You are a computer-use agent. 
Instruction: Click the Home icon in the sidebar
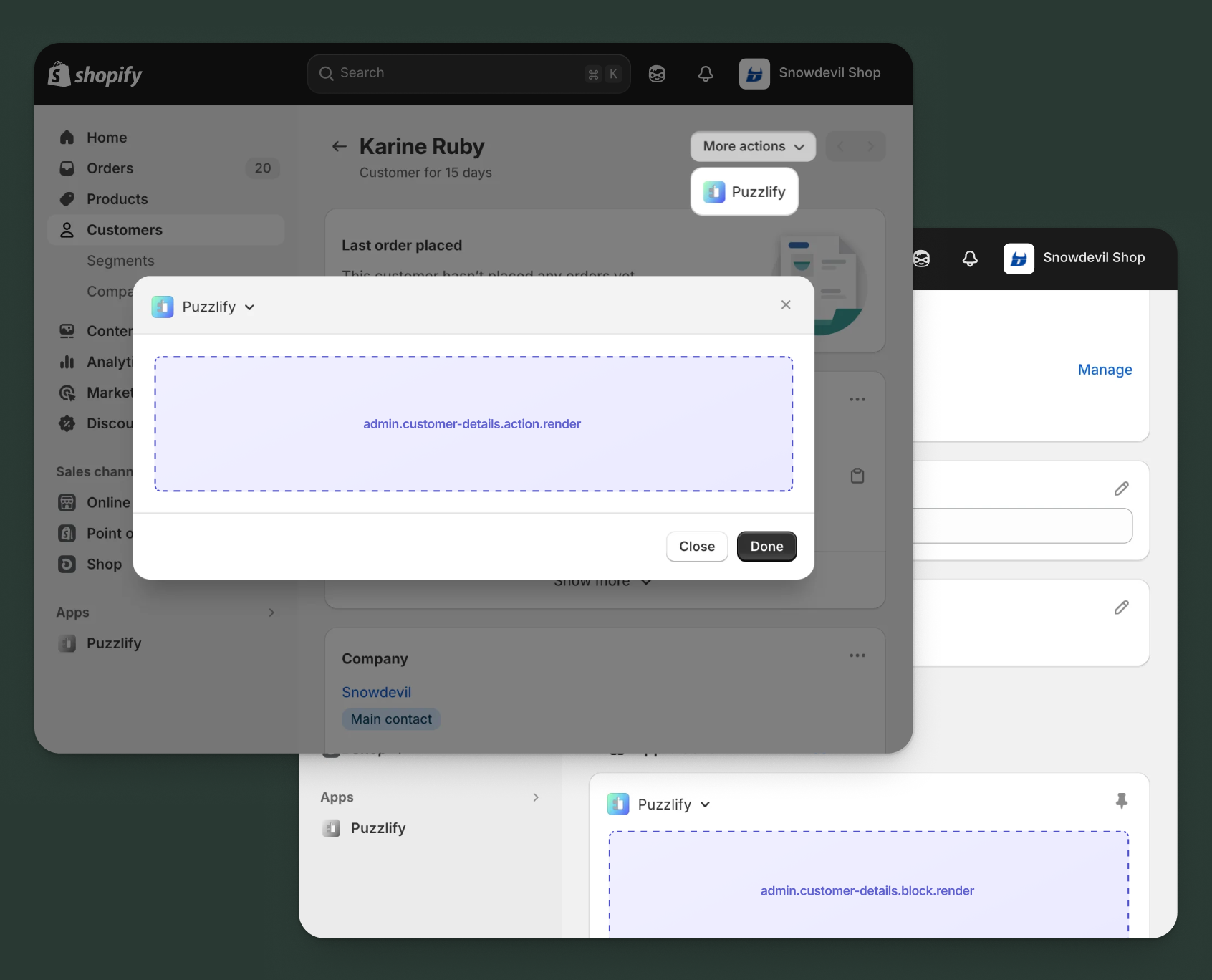point(67,137)
